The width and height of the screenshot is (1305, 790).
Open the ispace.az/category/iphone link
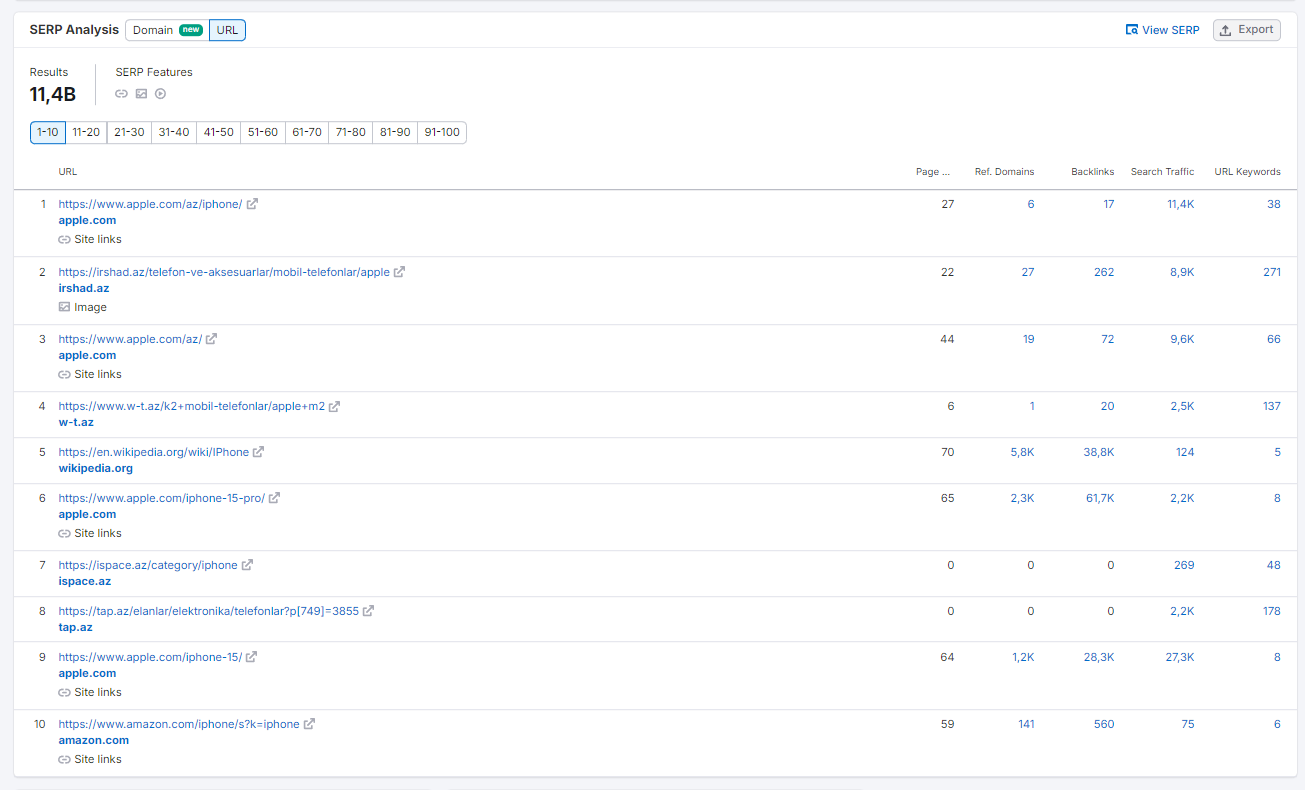(x=148, y=565)
